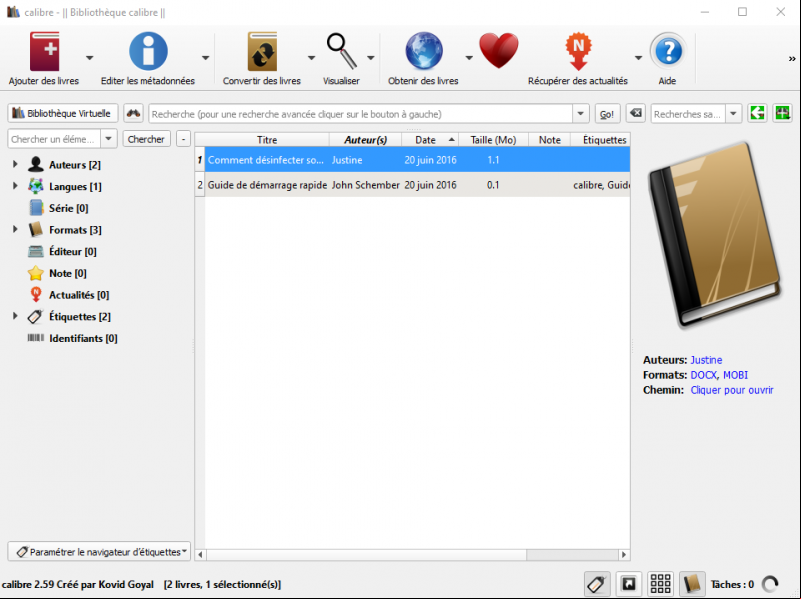Sort by the Titre column header
Viewport: 801px width, 599px height.
267,139
